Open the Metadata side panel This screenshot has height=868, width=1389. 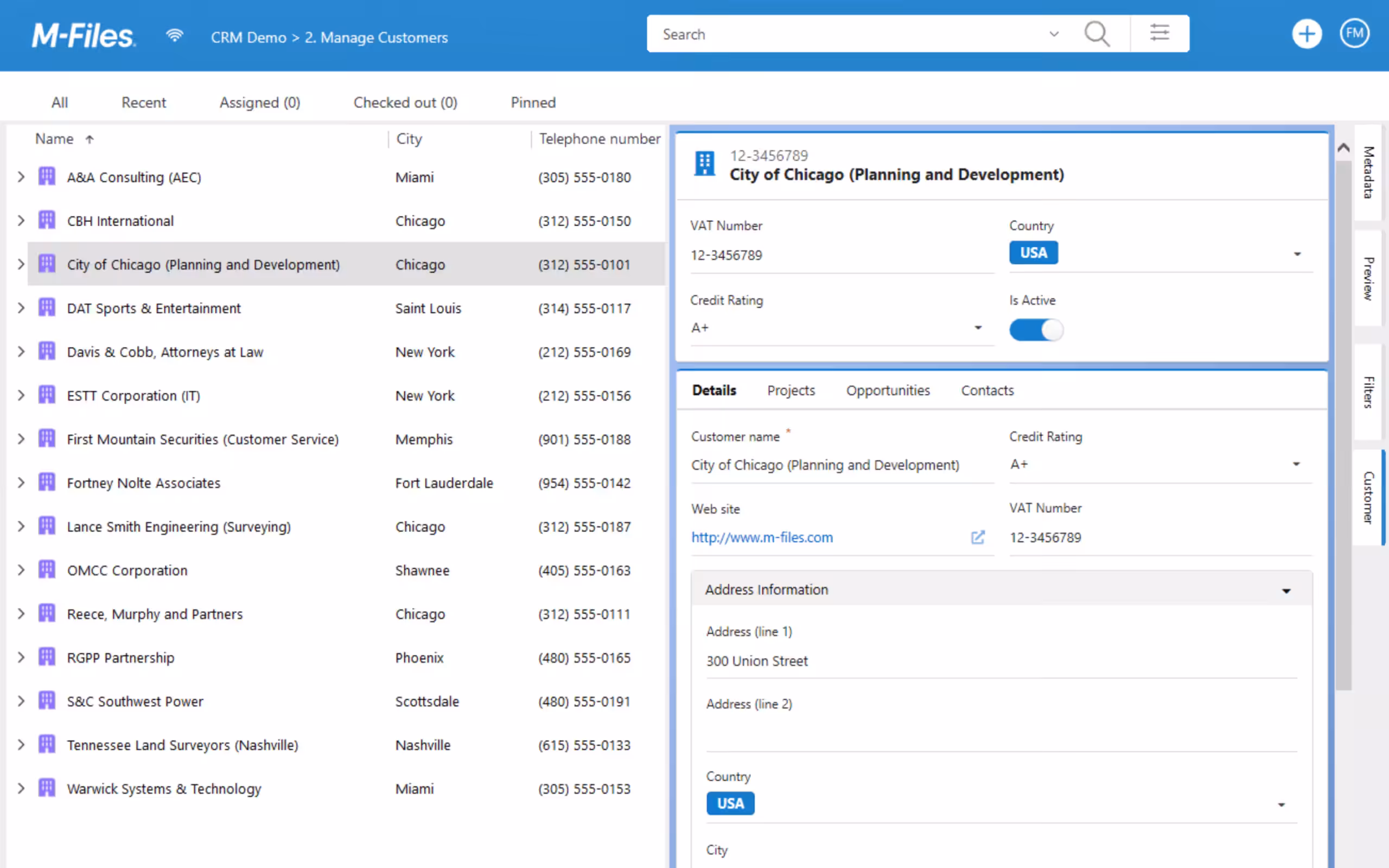click(x=1368, y=172)
